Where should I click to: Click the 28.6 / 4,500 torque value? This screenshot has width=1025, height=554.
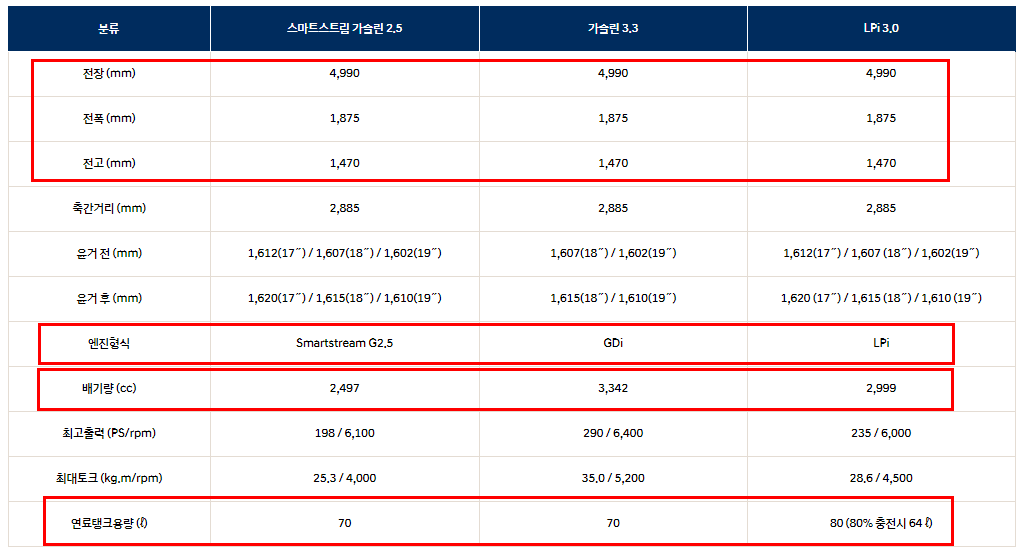coord(881,478)
